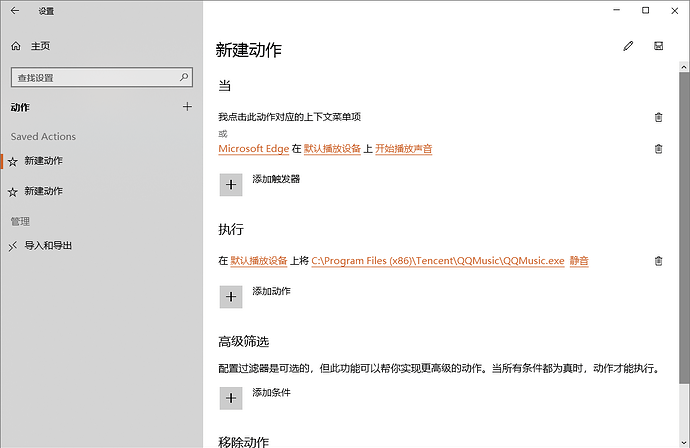Delete the Microsoft Edge playback trigger
The width and height of the screenshot is (690, 448).
pyautogui.click(x=658, y=149)
